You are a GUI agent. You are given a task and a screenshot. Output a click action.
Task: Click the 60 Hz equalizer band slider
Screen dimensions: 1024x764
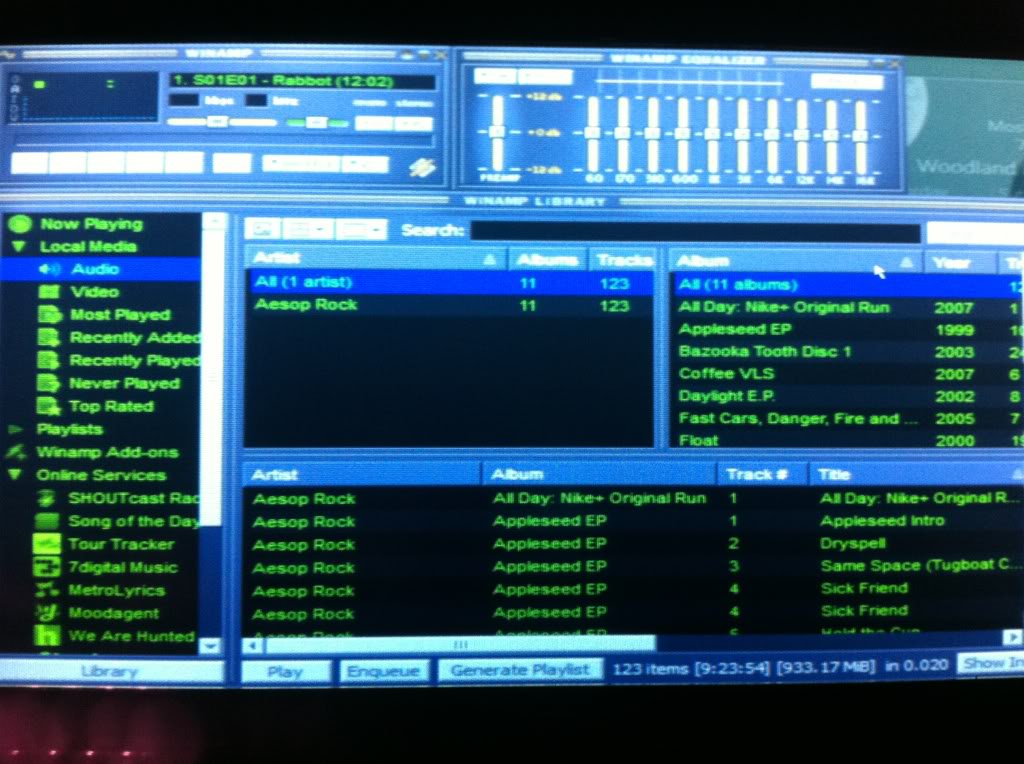point(592,135)
